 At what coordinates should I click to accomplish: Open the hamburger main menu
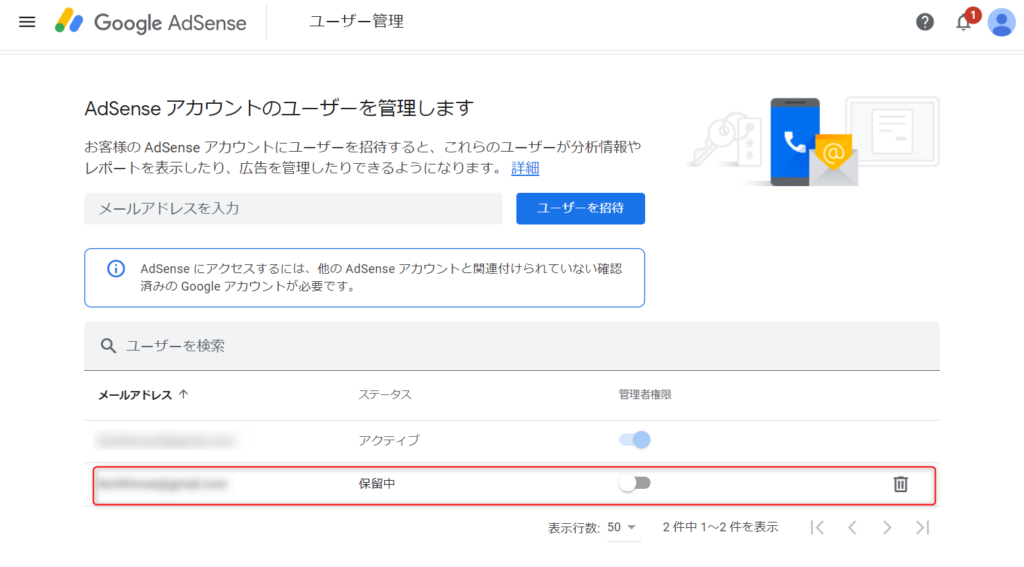[x=27, y=22]
